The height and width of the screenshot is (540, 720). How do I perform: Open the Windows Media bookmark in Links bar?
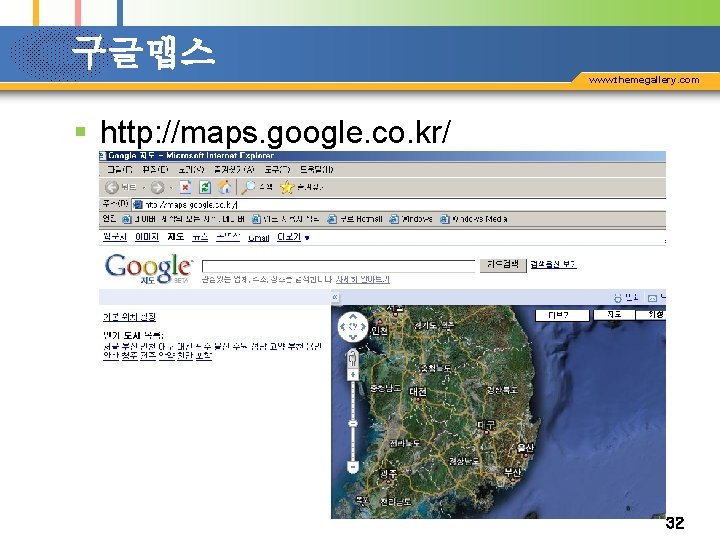[x=473, y=219]
